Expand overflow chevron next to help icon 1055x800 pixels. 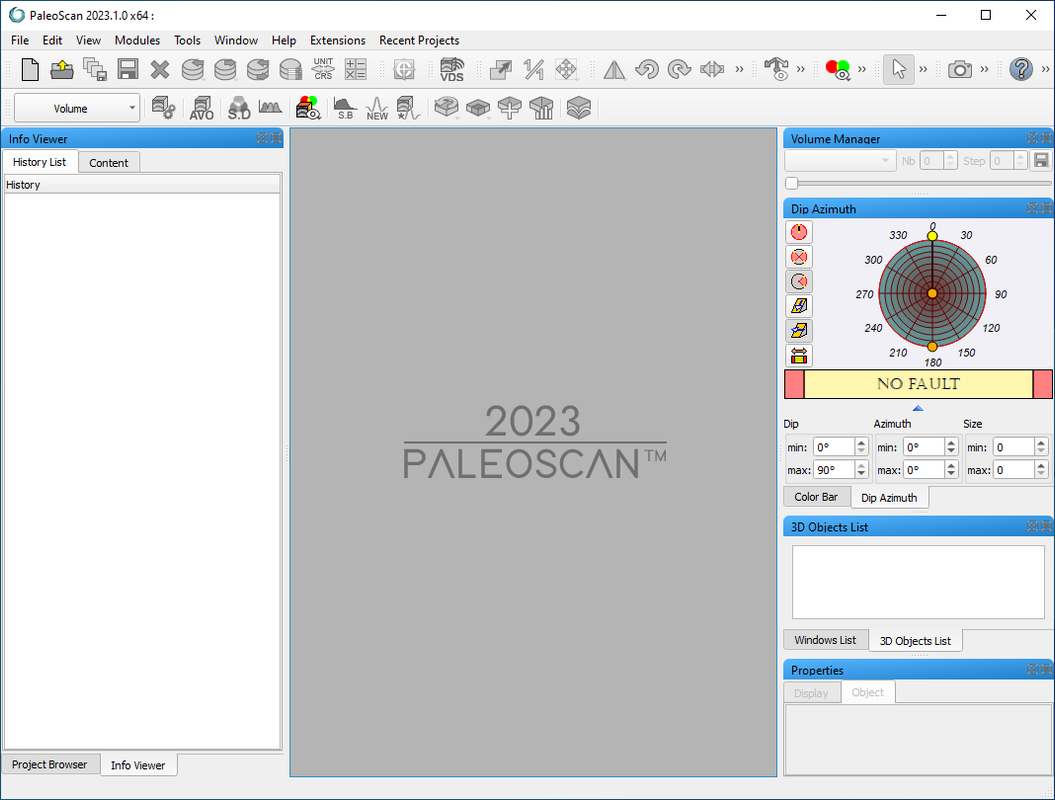point(1046,69)
